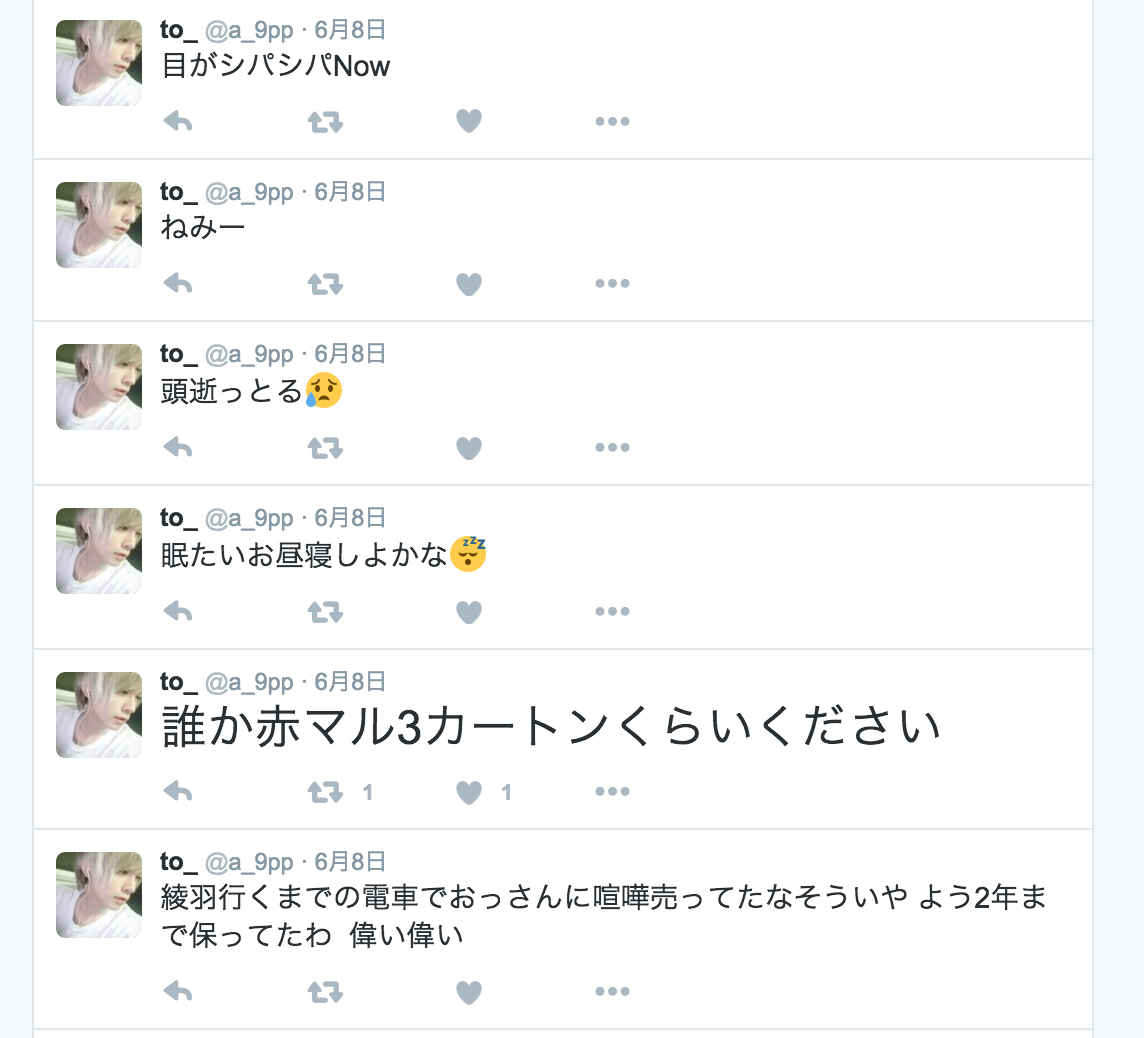Image resolution: width=1144 pixels, height=1038 pixels.
Task: Open the @a_9pp handle on first tweet
Action: (249, 31)
